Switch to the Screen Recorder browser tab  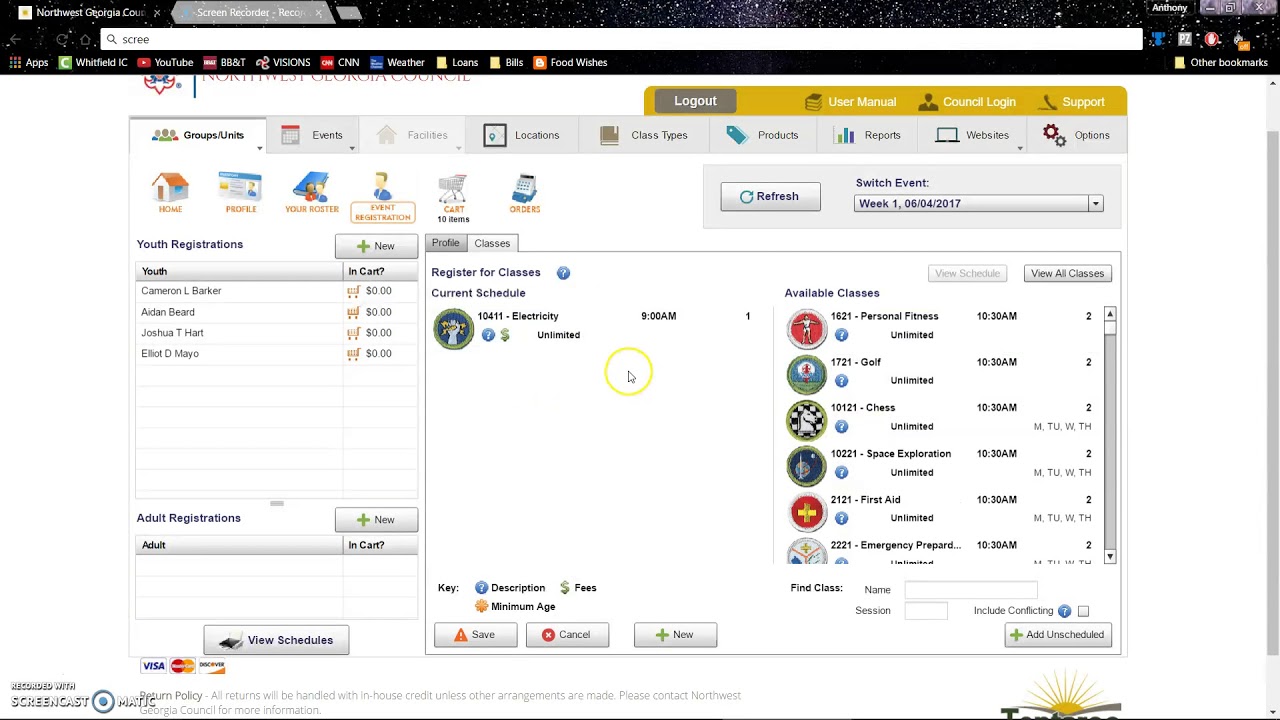pyautogui.click(x=250, y=12)
